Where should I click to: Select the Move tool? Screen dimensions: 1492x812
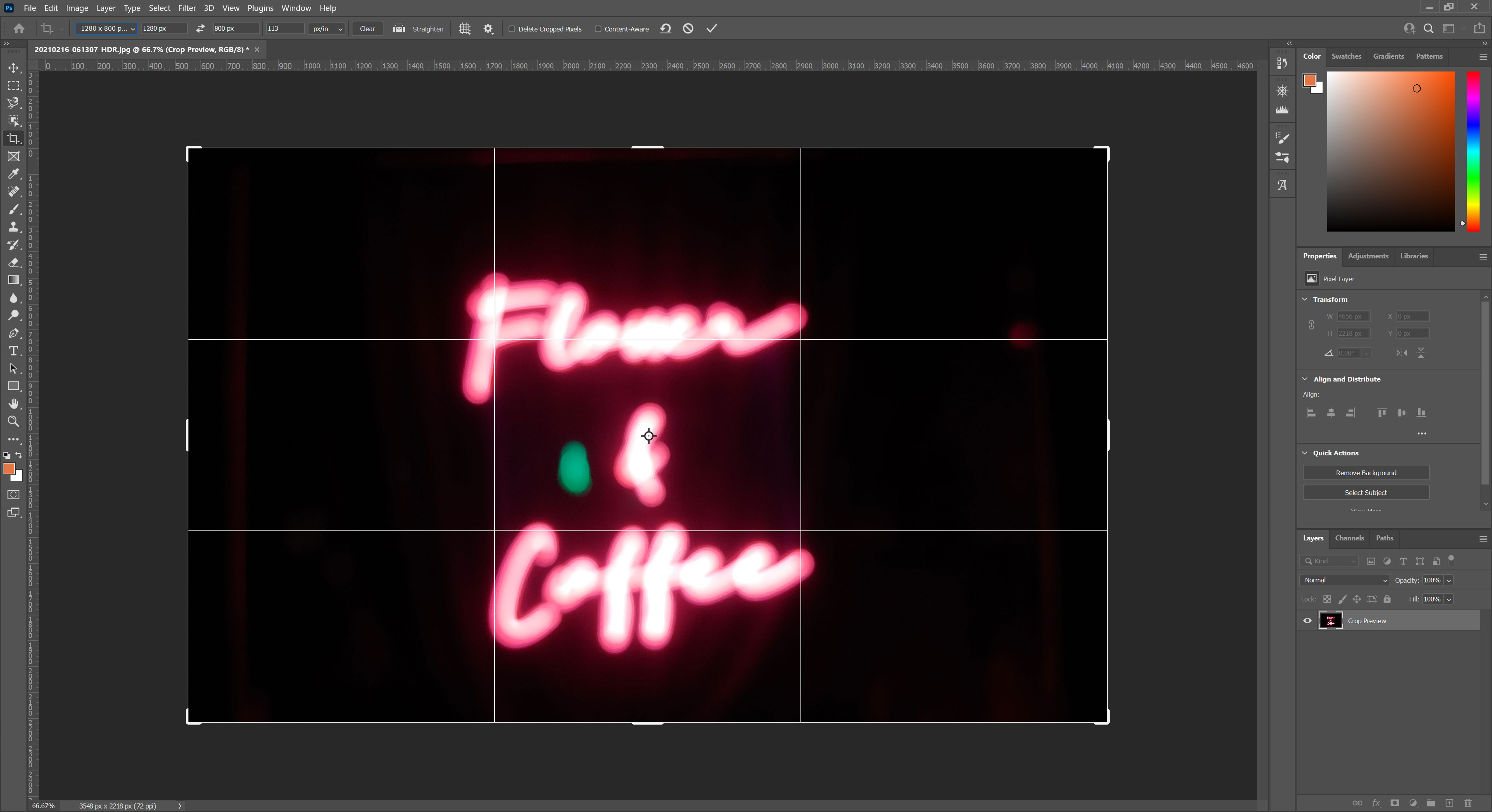(x=13, y=68)
